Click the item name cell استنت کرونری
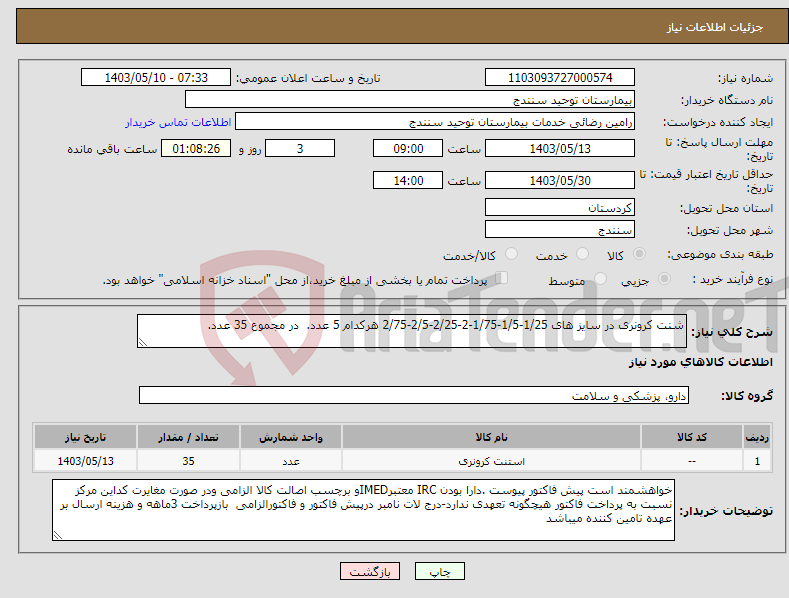The image size is (789, 598). (x=492, y=461)
